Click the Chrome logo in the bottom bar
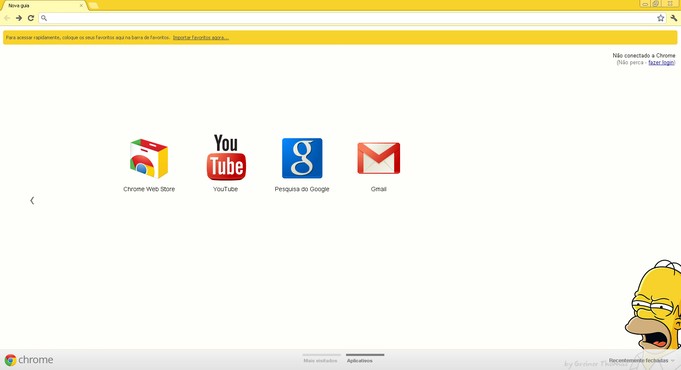Image resolution: width=681 pixels, height=370 pixels. pyautogui.click(x=29, y=360)
